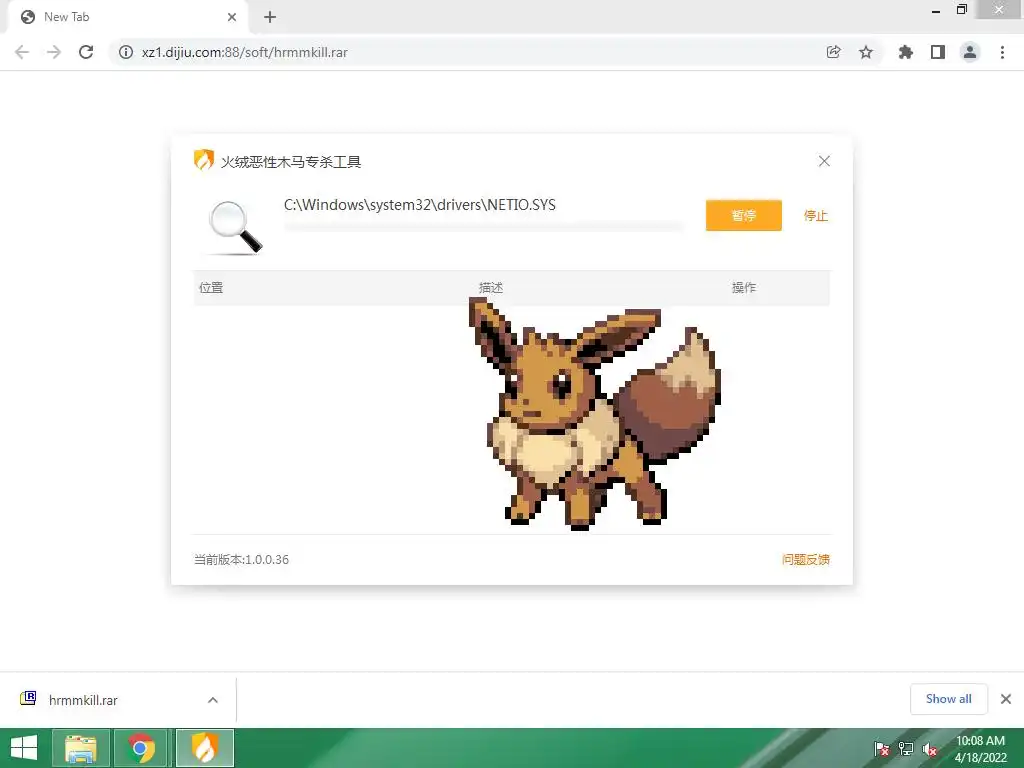Click the location column header
This screenshot has width=1024, height=768.
click(211, 287)
